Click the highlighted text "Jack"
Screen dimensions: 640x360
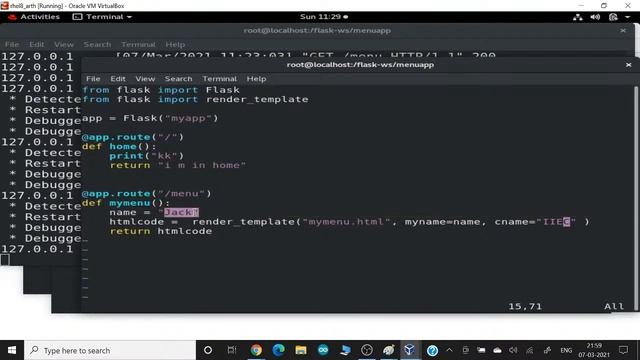181,212
